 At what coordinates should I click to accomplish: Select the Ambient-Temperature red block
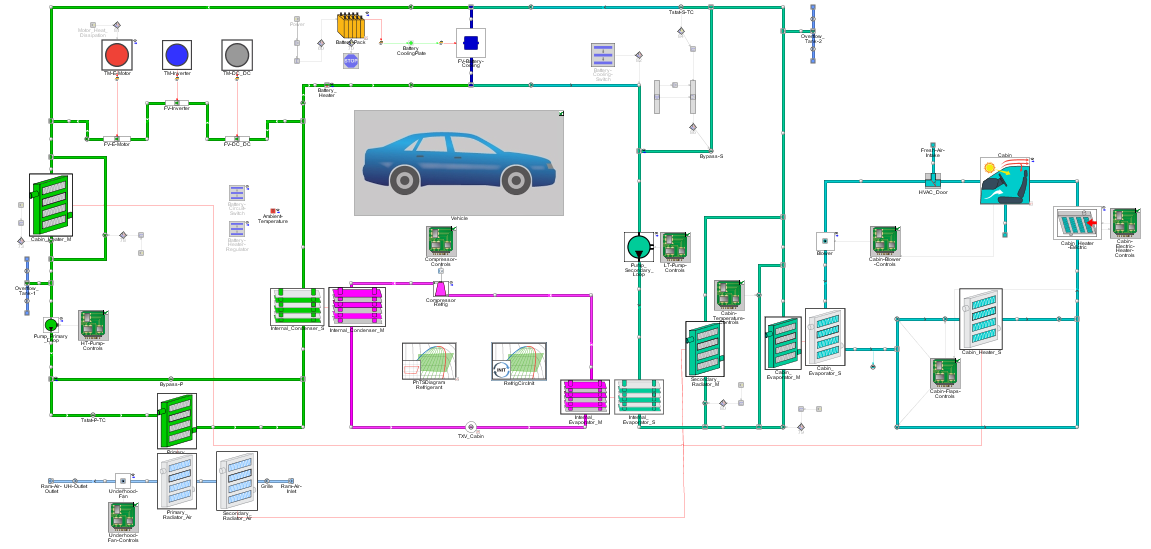(274, 211)
